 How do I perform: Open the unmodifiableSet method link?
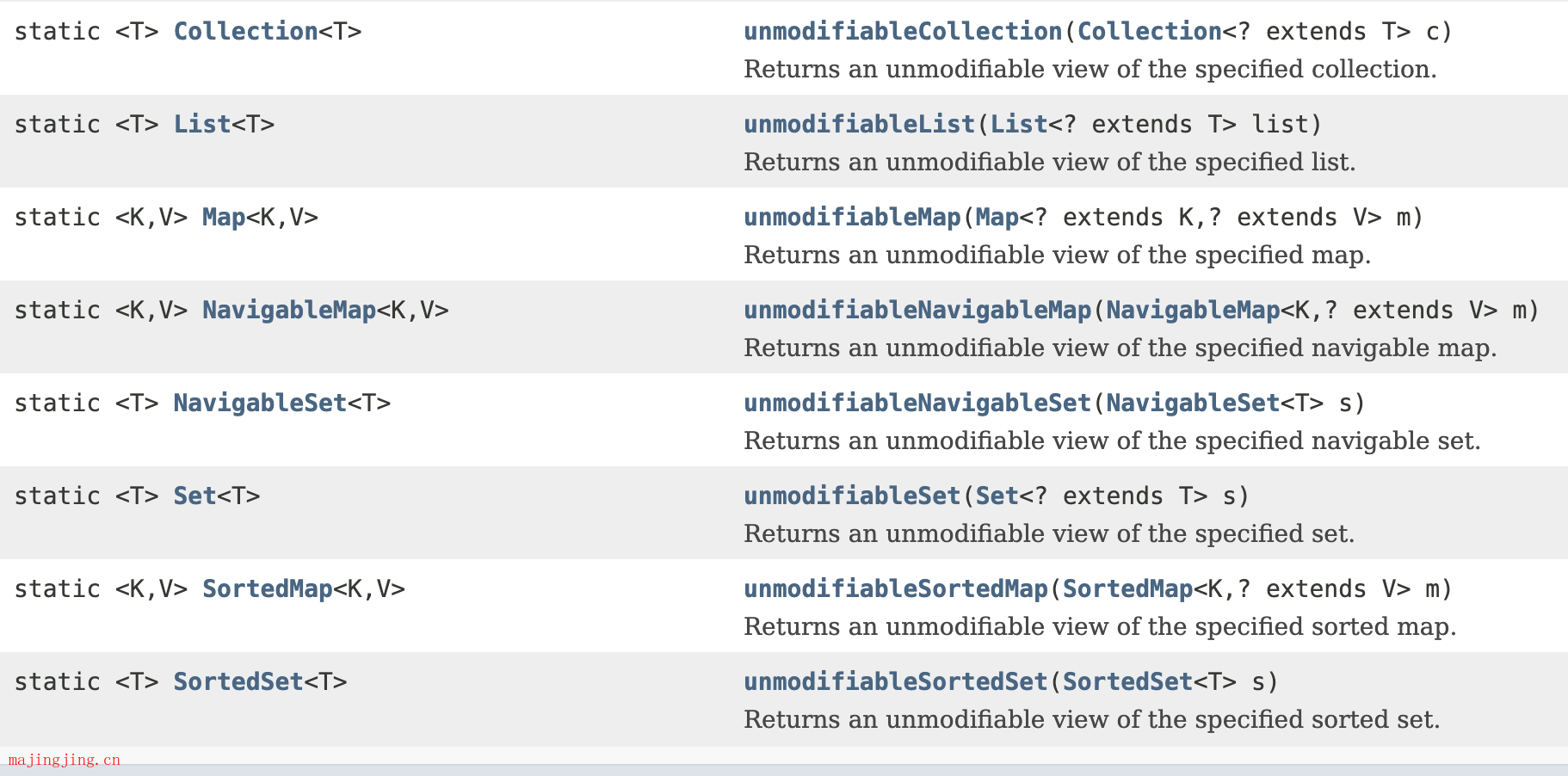(852, 496)
